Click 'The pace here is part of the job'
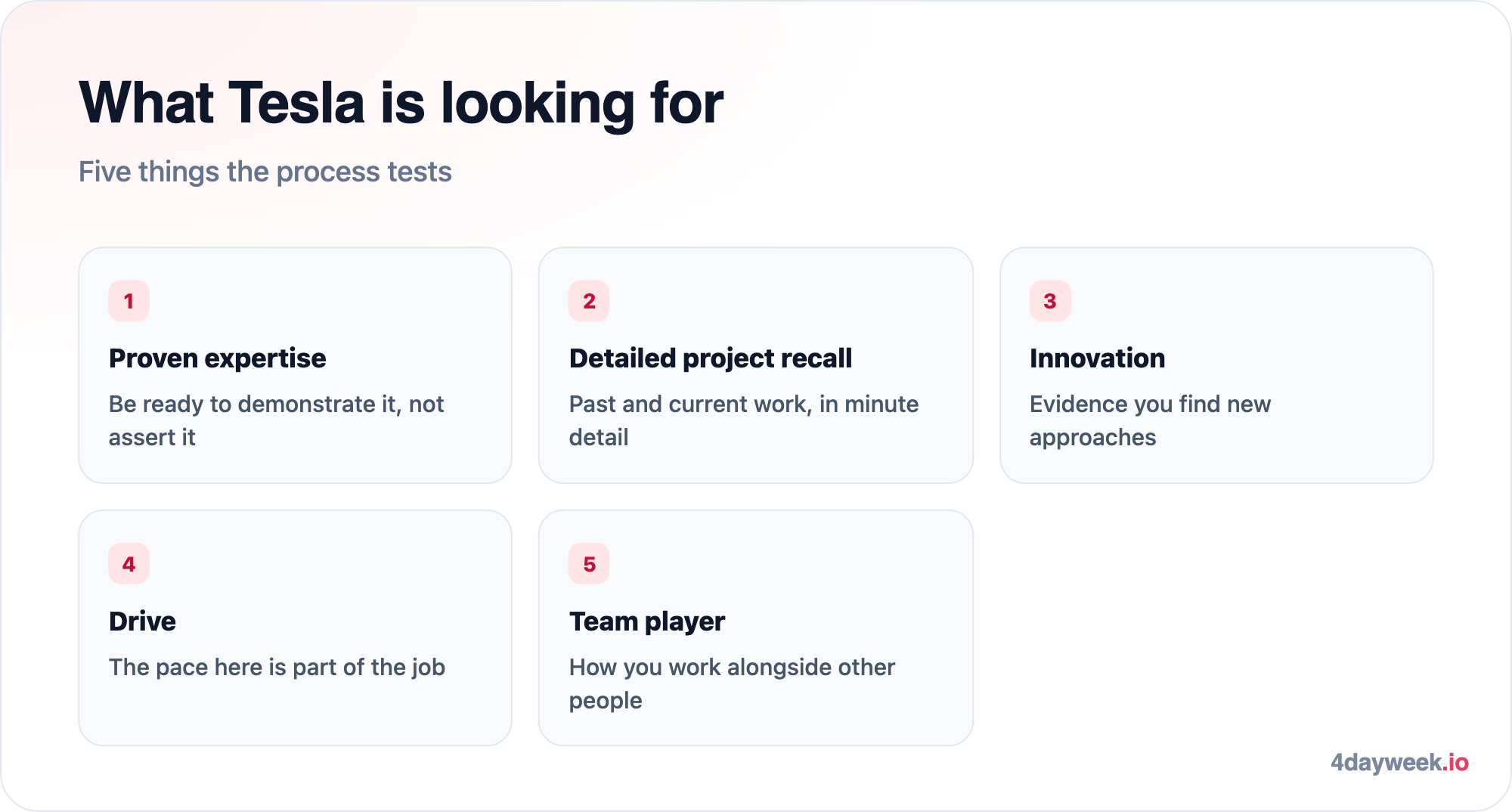This screenshot has width=1512, height=812. 277,668
